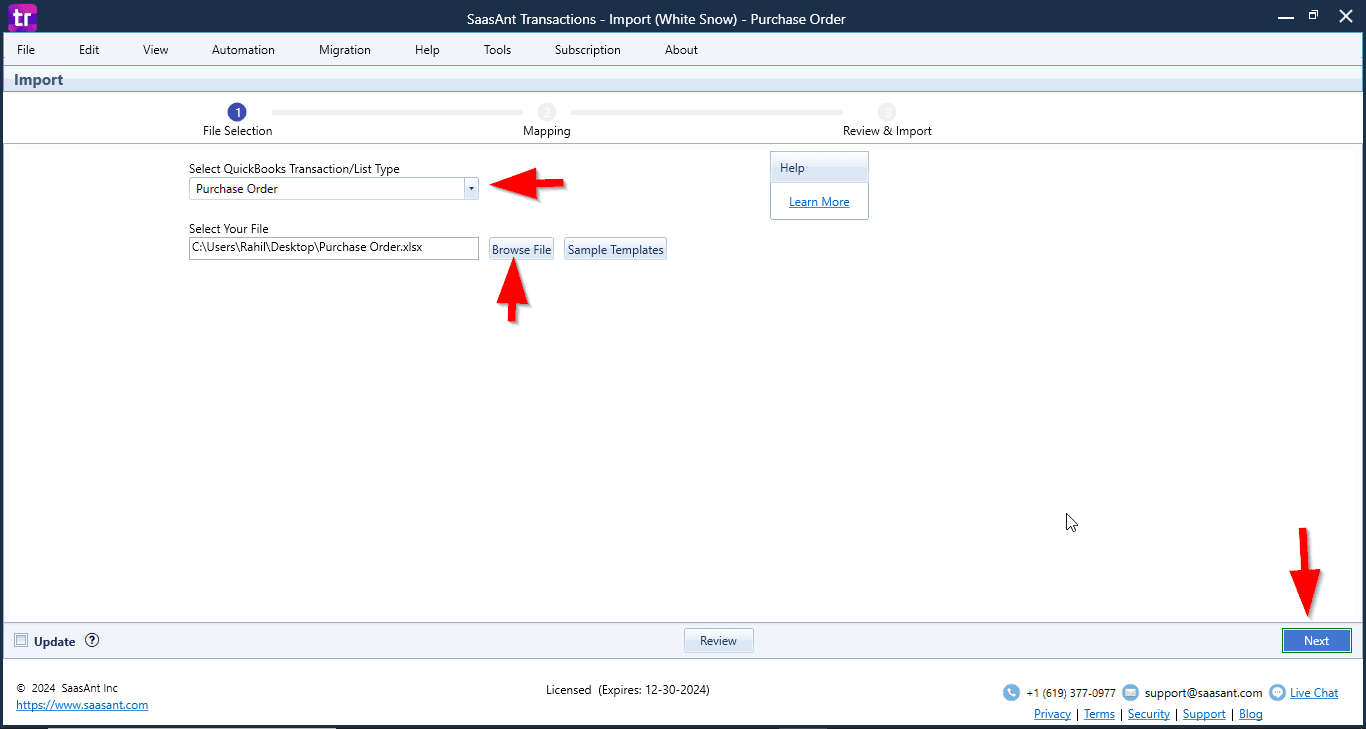This screenshot has width=1366, height=729.
Task: Click the file path input field
Action: pyautogui.click(x=334, y=248)
